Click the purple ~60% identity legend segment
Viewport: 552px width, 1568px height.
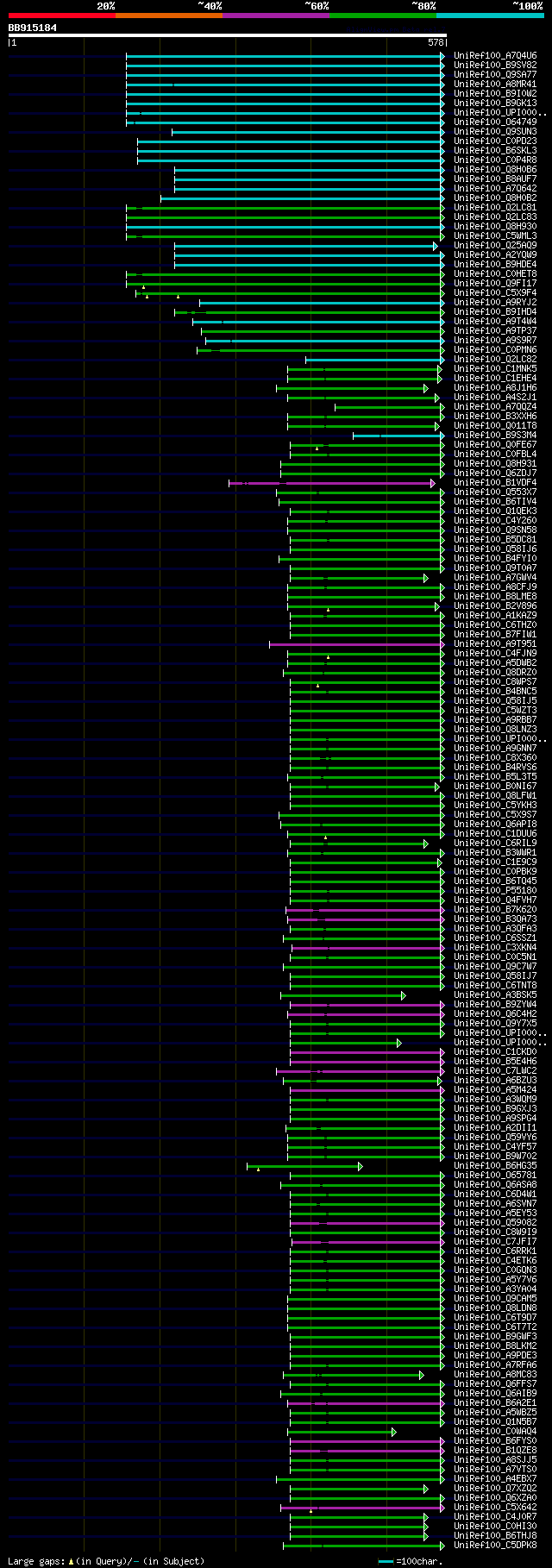(x=276, y=15)
